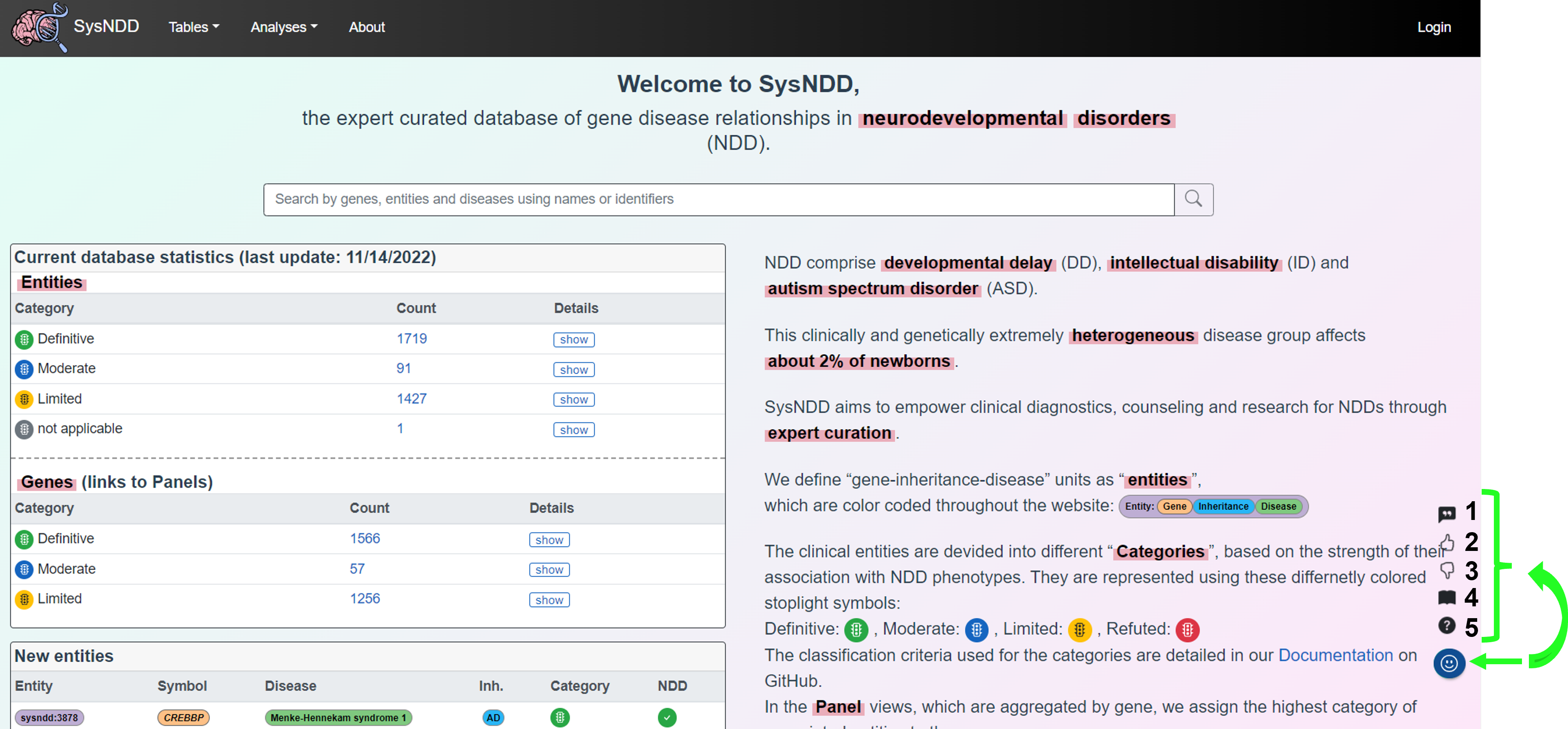Open entity sysndd:3878 badge

(49, 718)
